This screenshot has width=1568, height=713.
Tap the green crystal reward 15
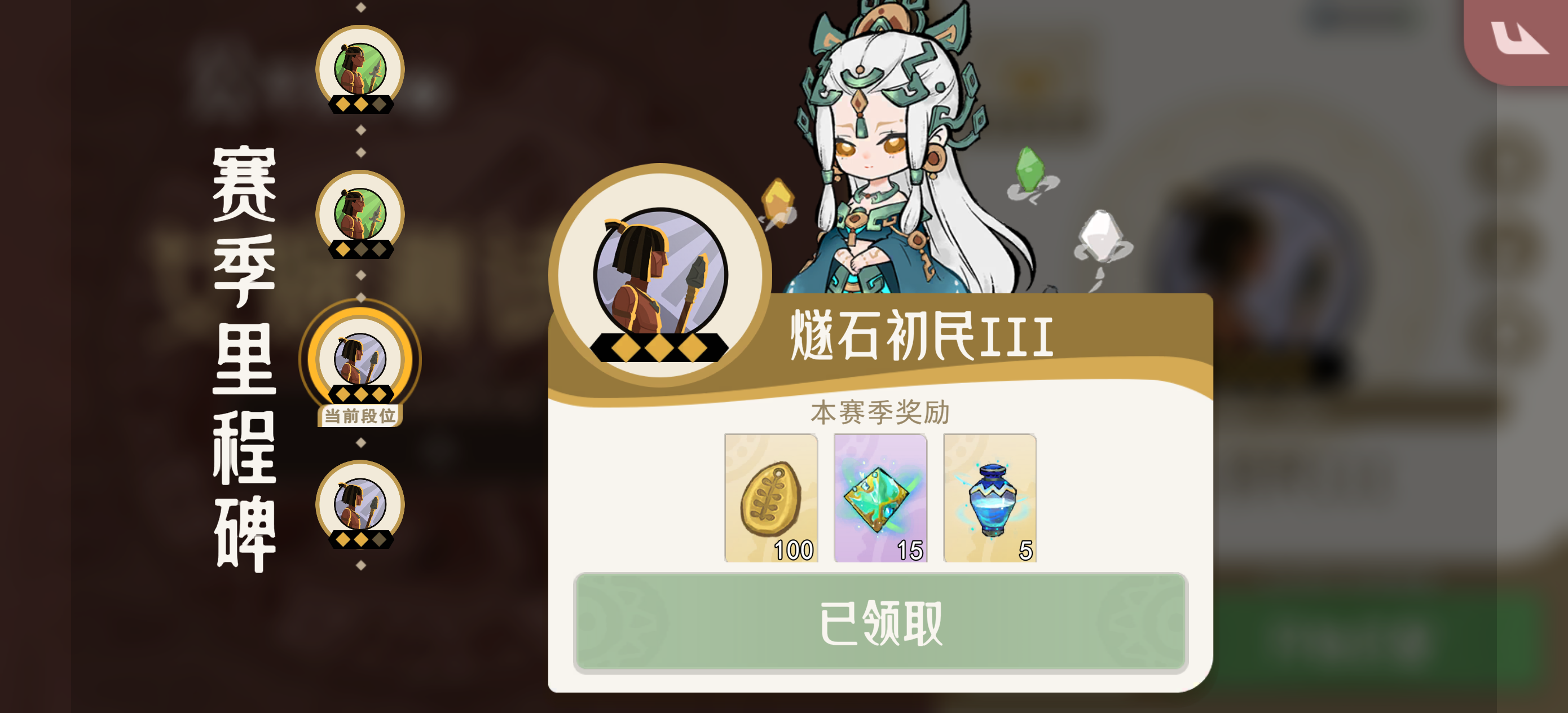pos(880,498)
